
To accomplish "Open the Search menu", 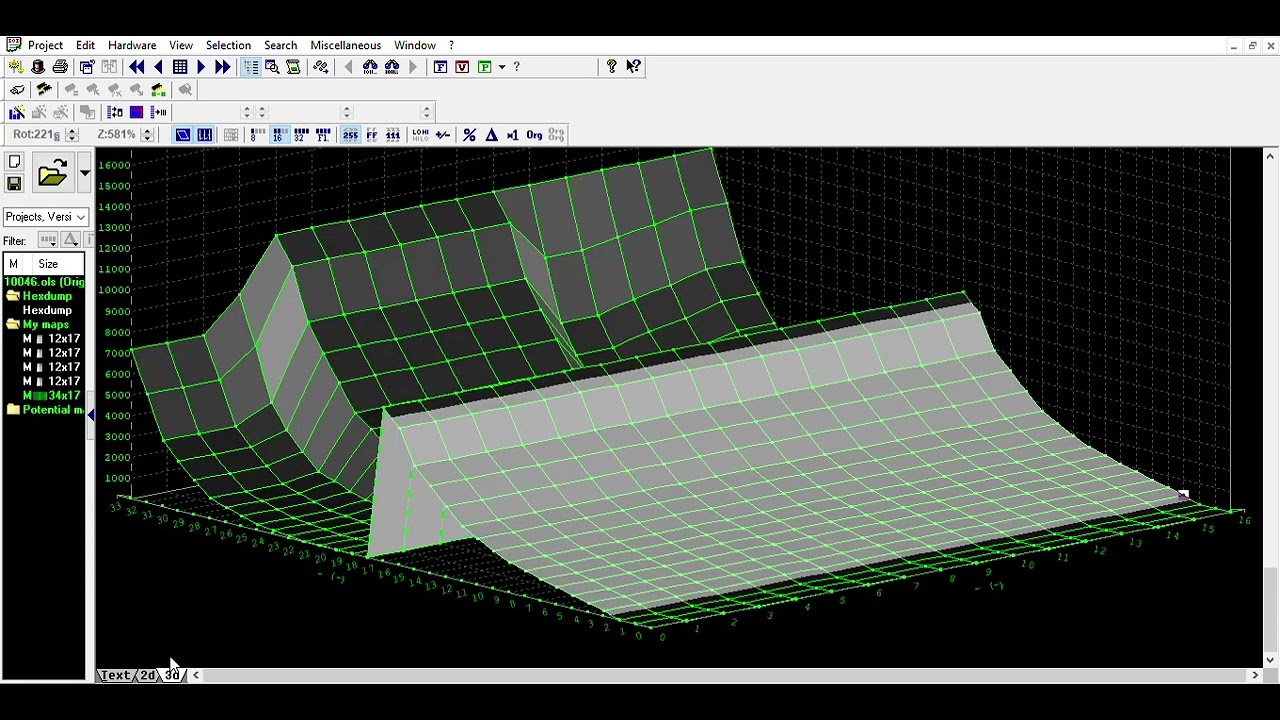I will (x=280, y=45).
